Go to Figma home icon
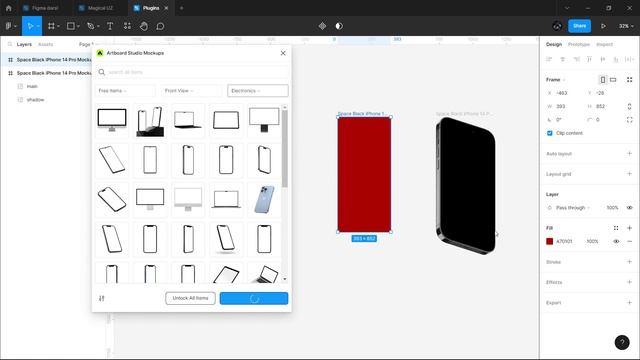The width and height of the screenshot is (640, 360). point(9,8)
